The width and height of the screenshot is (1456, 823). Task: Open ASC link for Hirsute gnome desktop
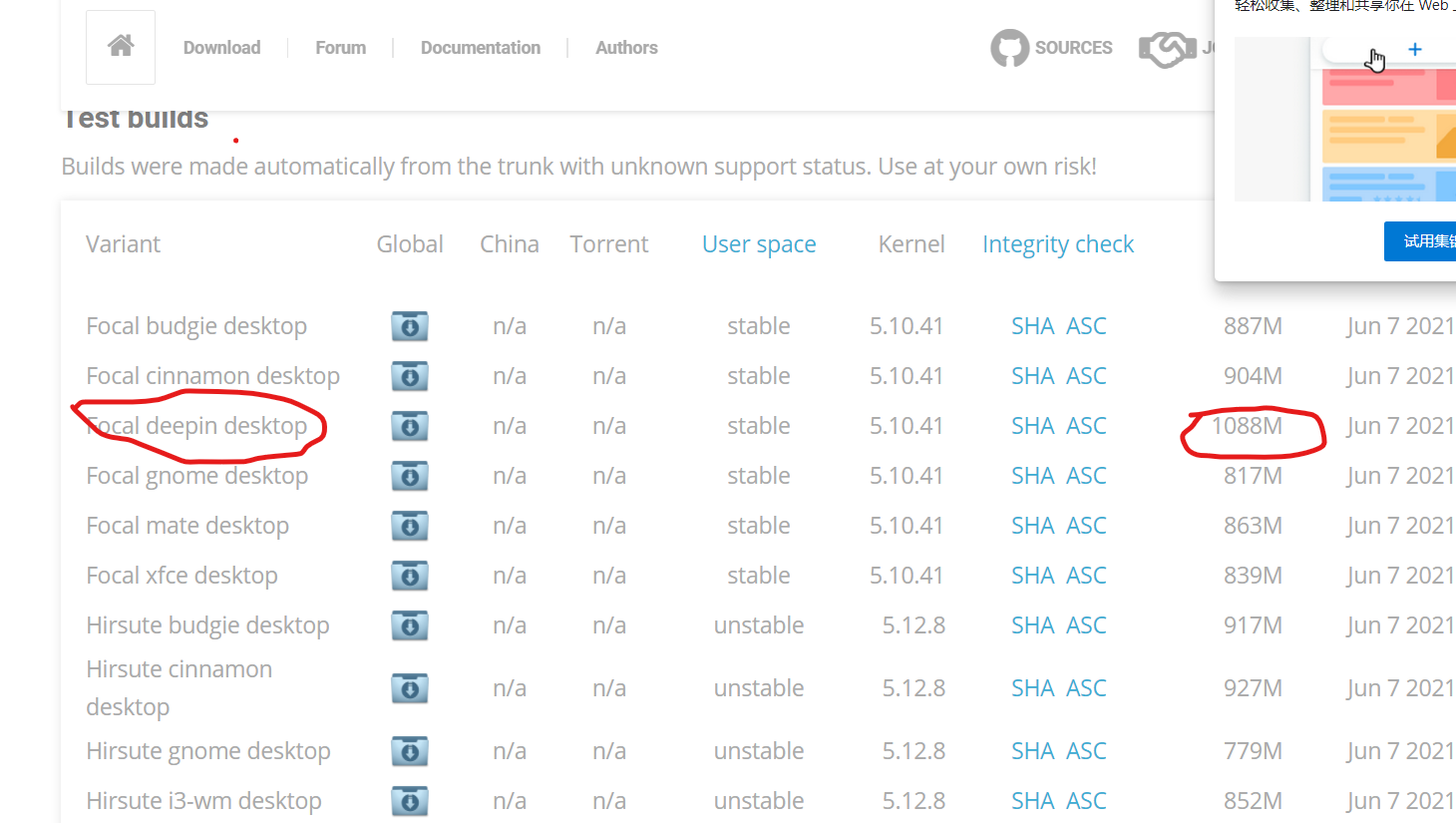coord(1086,751)
